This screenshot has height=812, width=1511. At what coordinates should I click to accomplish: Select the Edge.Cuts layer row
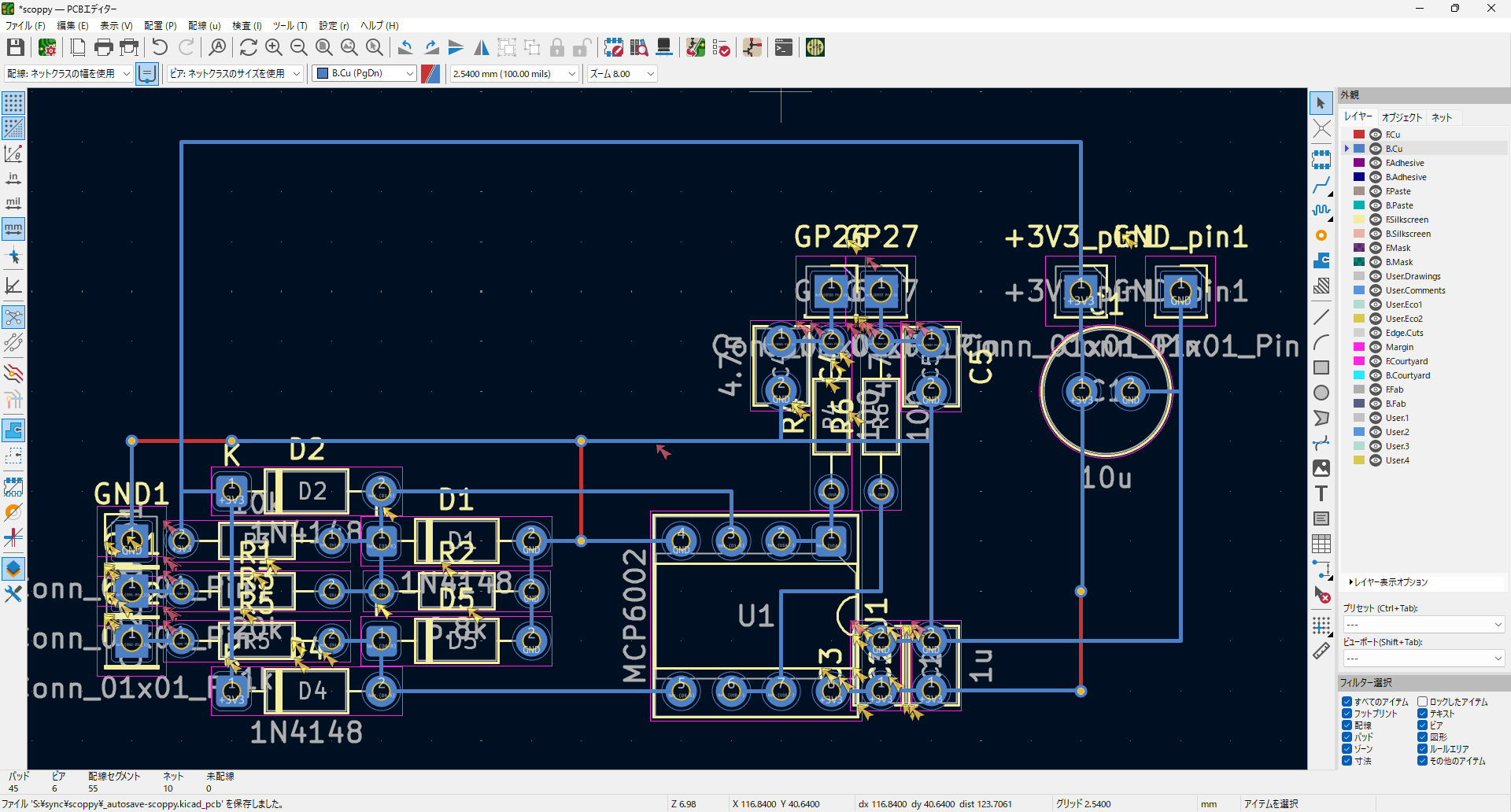1404,333
